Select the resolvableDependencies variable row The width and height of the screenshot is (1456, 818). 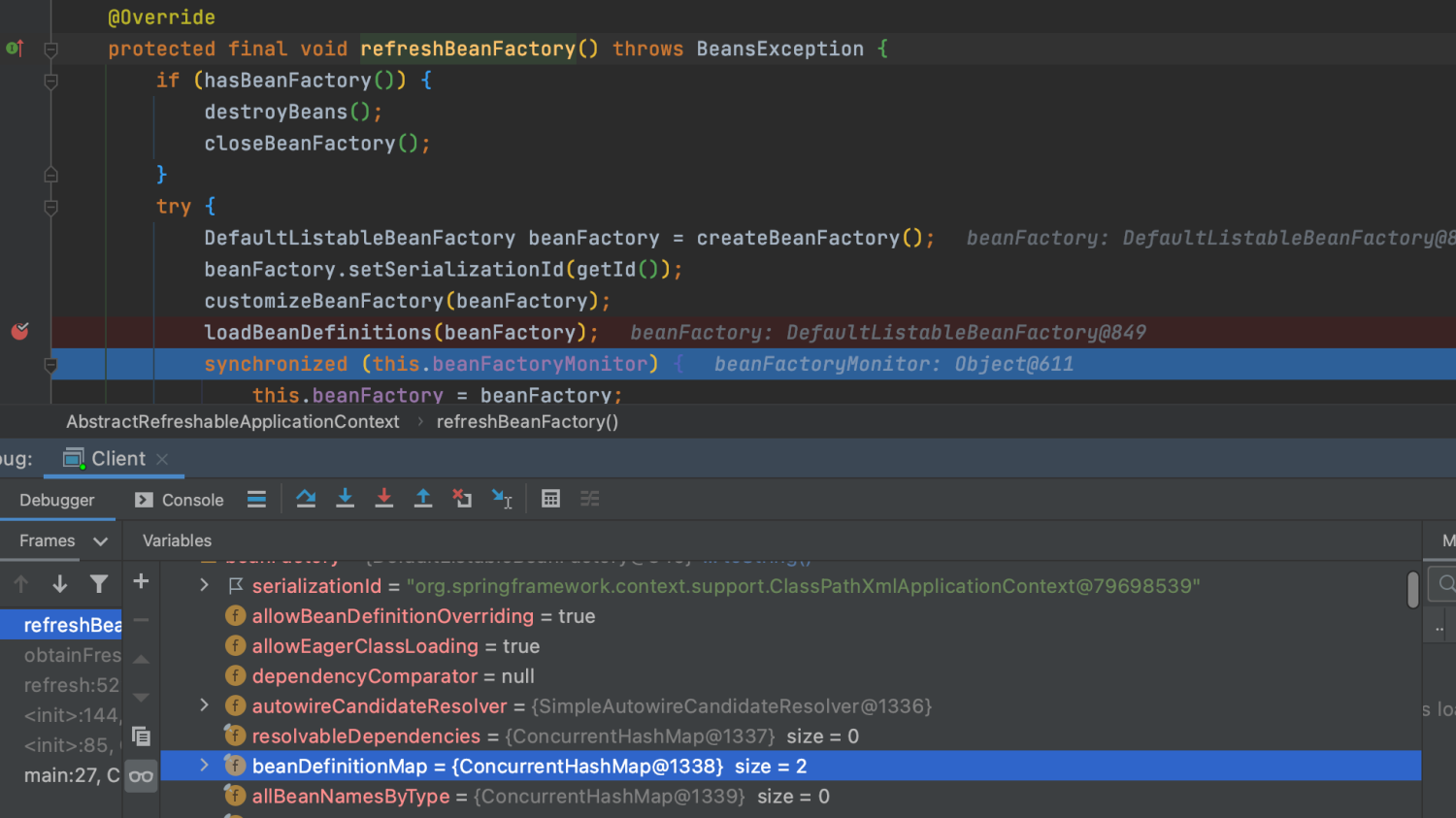790,736
